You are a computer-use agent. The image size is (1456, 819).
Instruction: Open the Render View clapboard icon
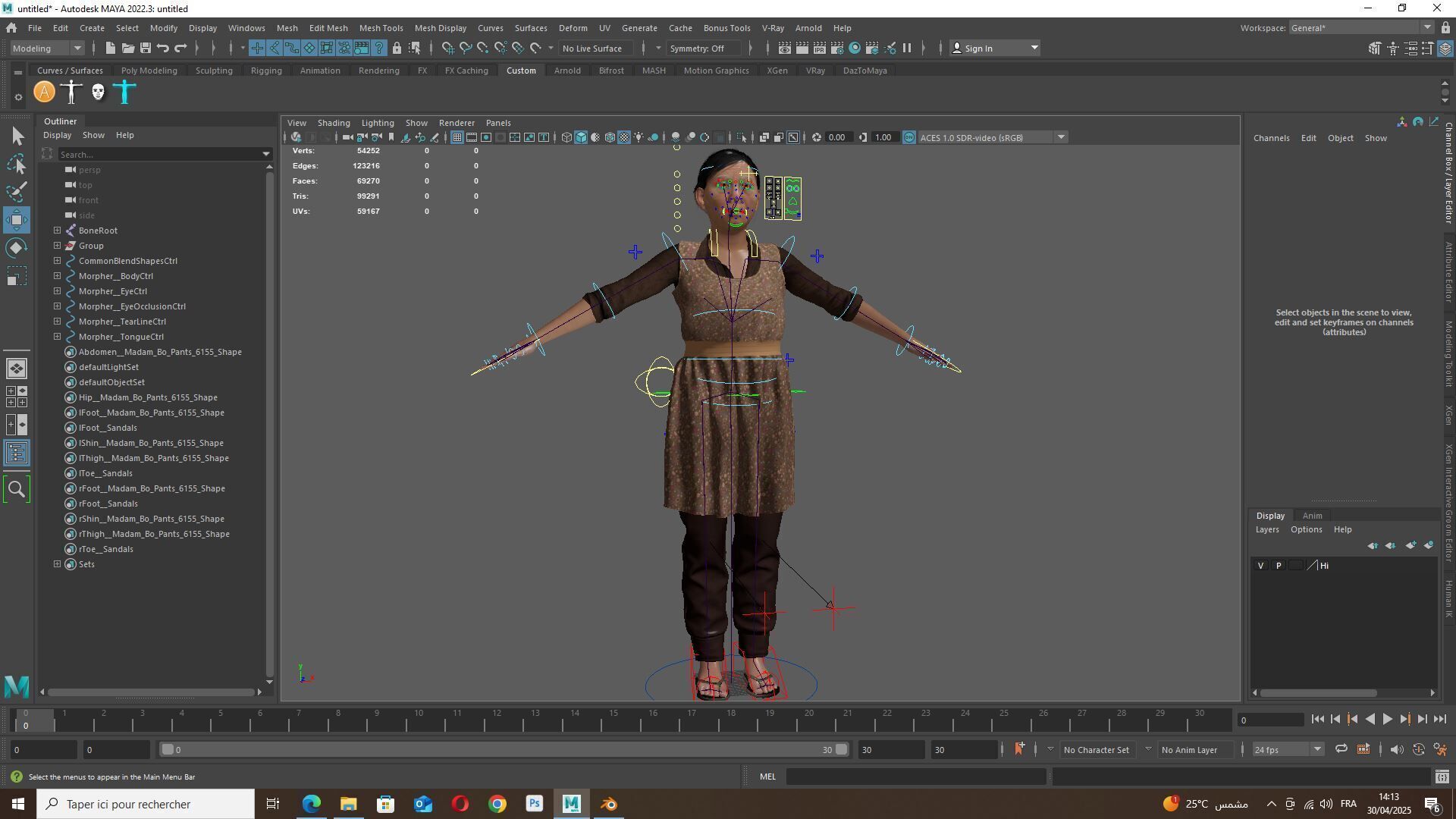pyautogui.click(x=784, y=48)
